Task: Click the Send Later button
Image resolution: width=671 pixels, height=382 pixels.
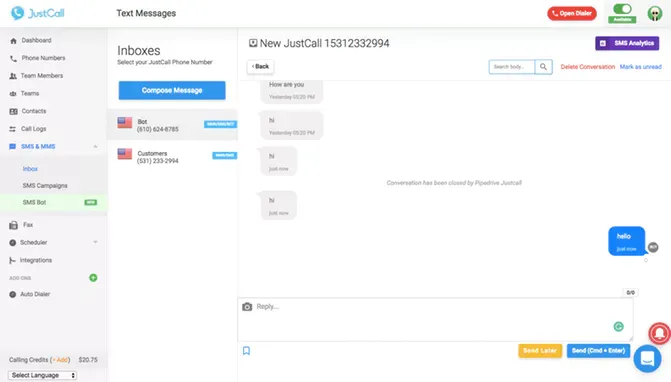Action: pos(540,351)
